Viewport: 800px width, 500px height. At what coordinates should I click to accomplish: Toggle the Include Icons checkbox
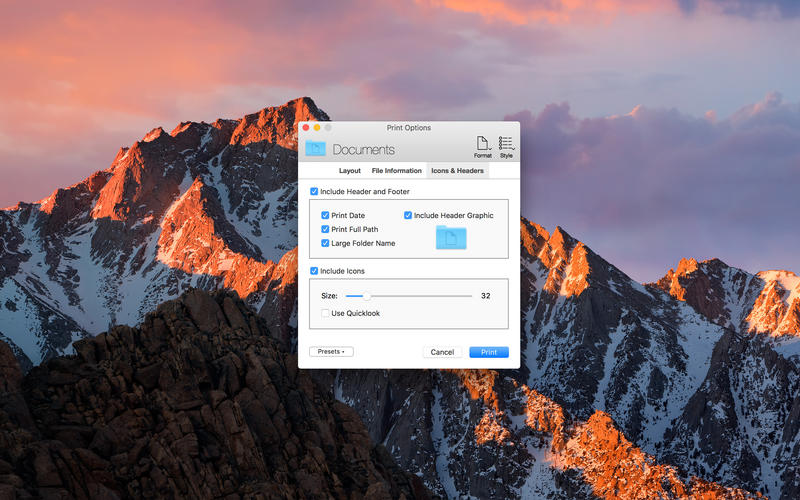click(x=314, y=271)
